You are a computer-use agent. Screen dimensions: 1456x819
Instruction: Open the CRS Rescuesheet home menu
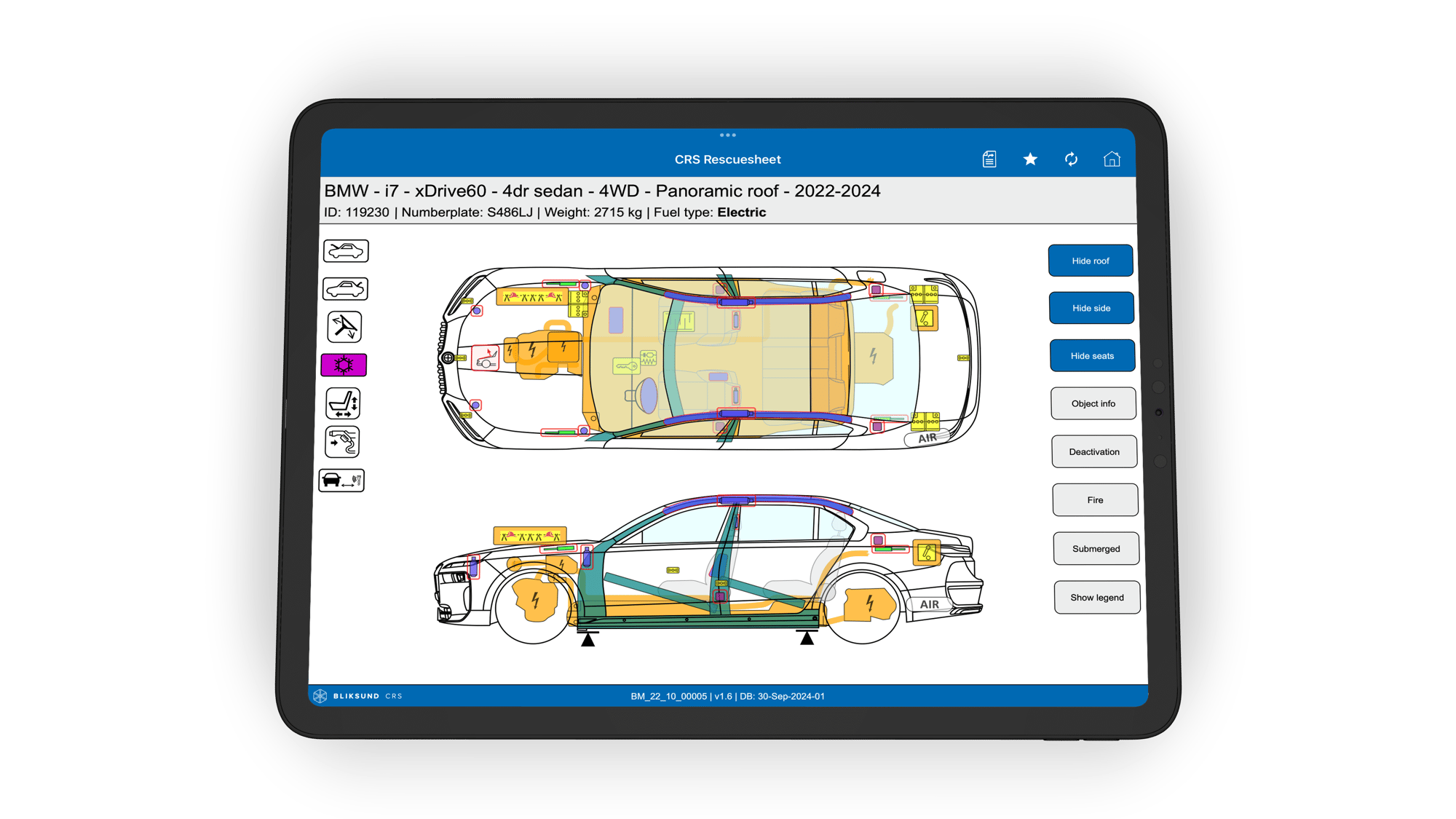pyautogui.click(x=1113, y=159)
